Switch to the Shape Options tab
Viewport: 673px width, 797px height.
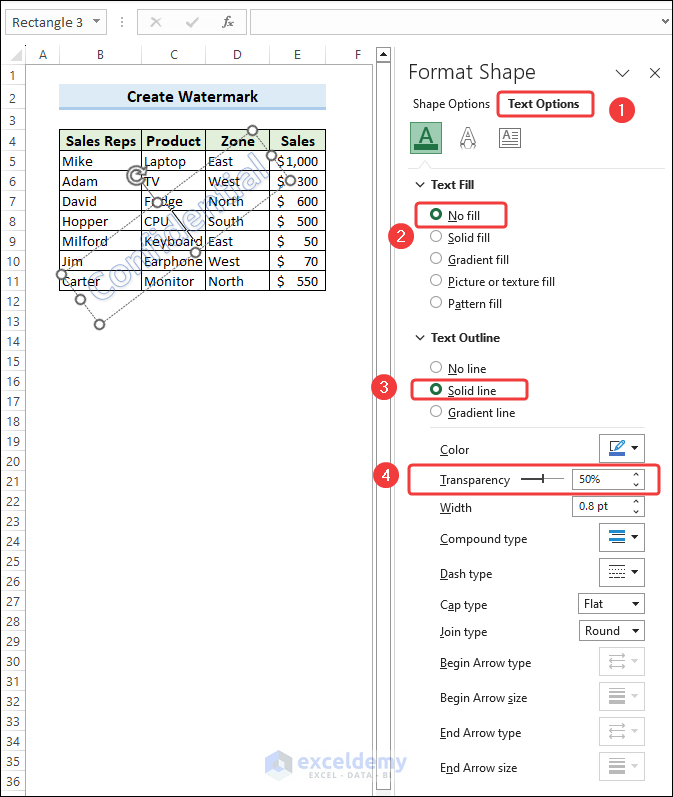[x=451, y=104]
